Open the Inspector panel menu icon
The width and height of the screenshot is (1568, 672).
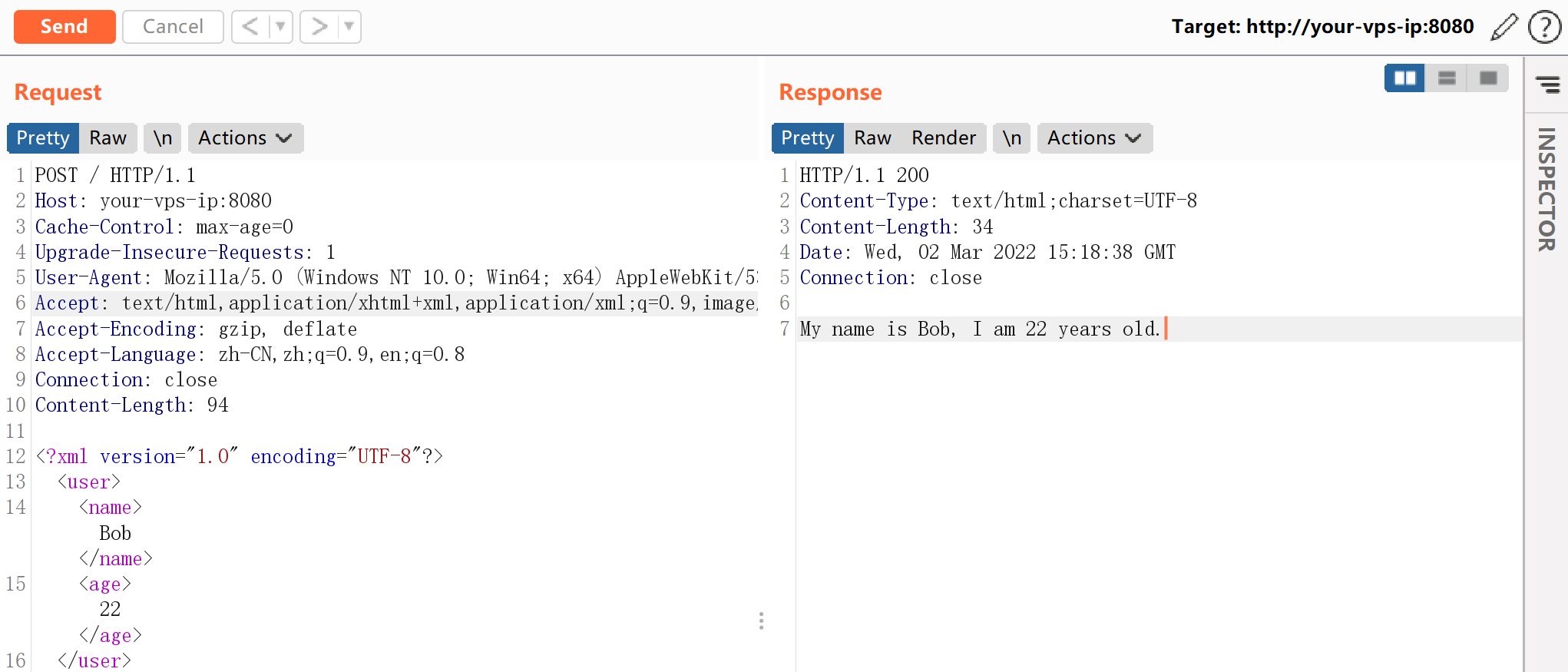pos(1546,84)
